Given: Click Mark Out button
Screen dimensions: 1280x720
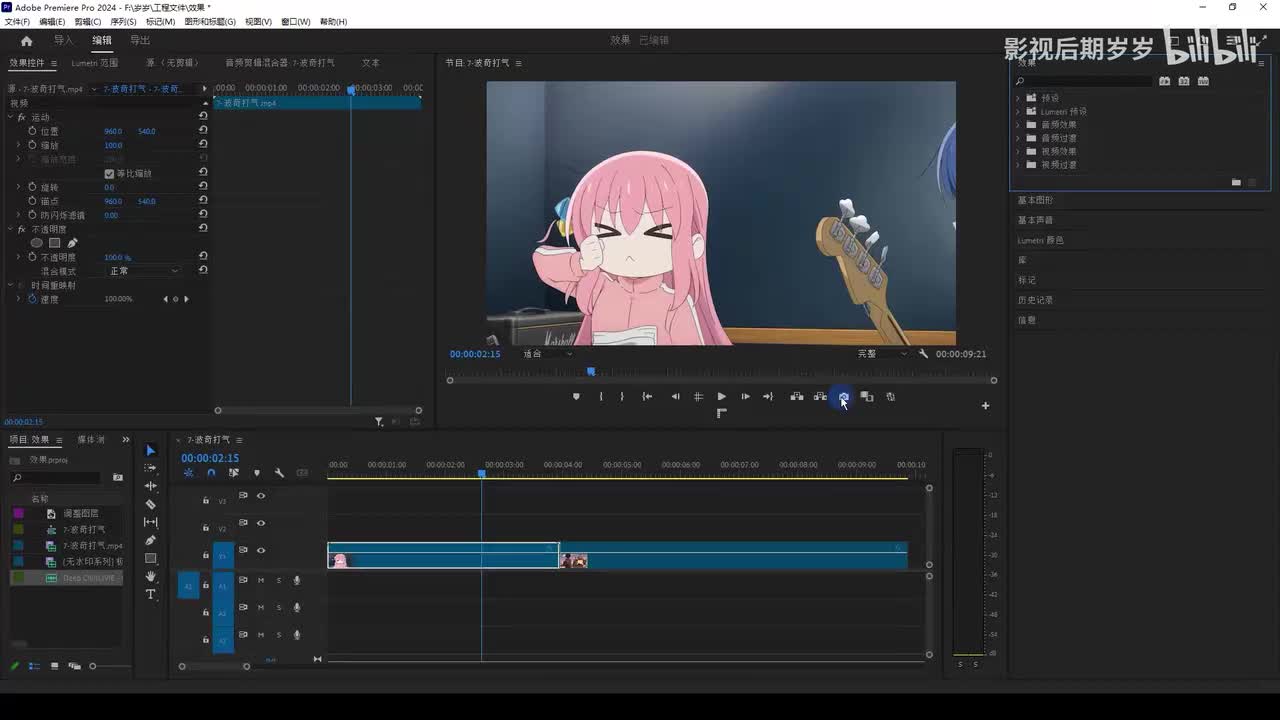Looking at the screenshot, I should coord(622,397).
